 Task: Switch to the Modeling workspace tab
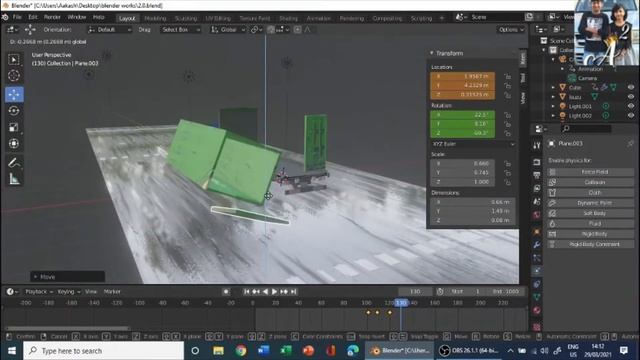(155, 18)
